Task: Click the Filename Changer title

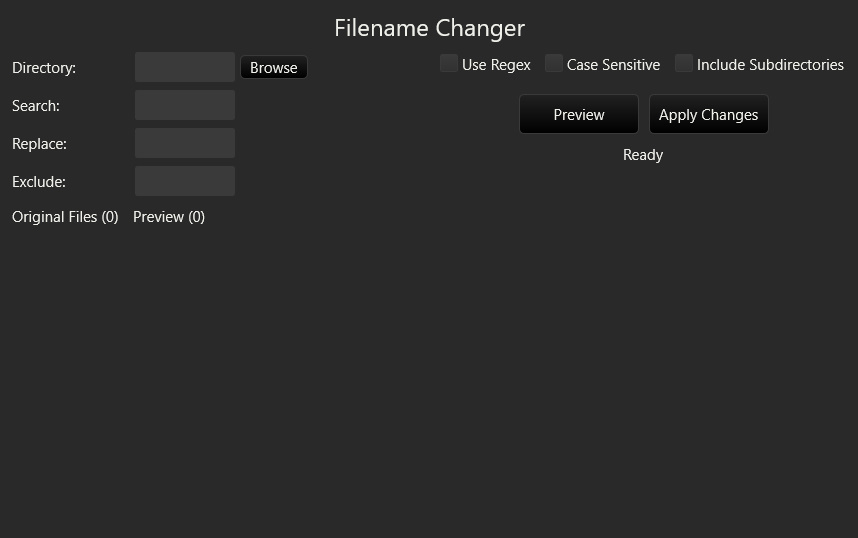Action: click(x=429, y=28)
